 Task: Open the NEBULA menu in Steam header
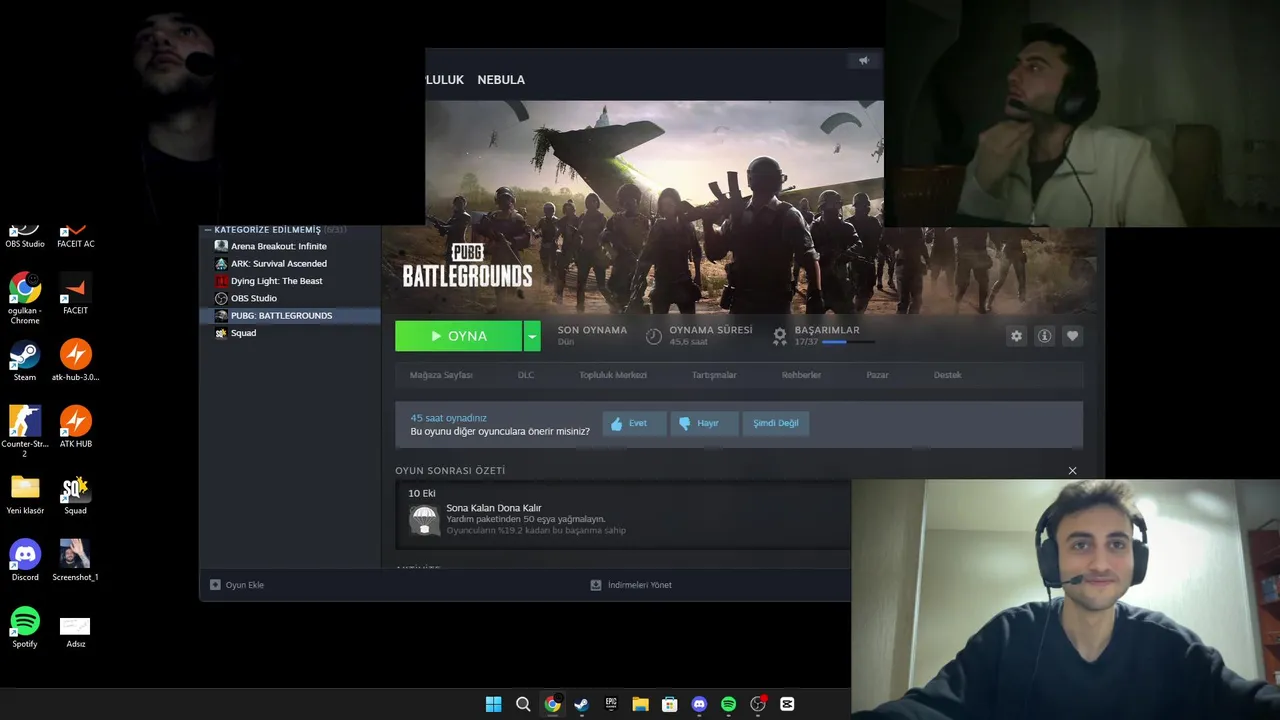(501, 80)
